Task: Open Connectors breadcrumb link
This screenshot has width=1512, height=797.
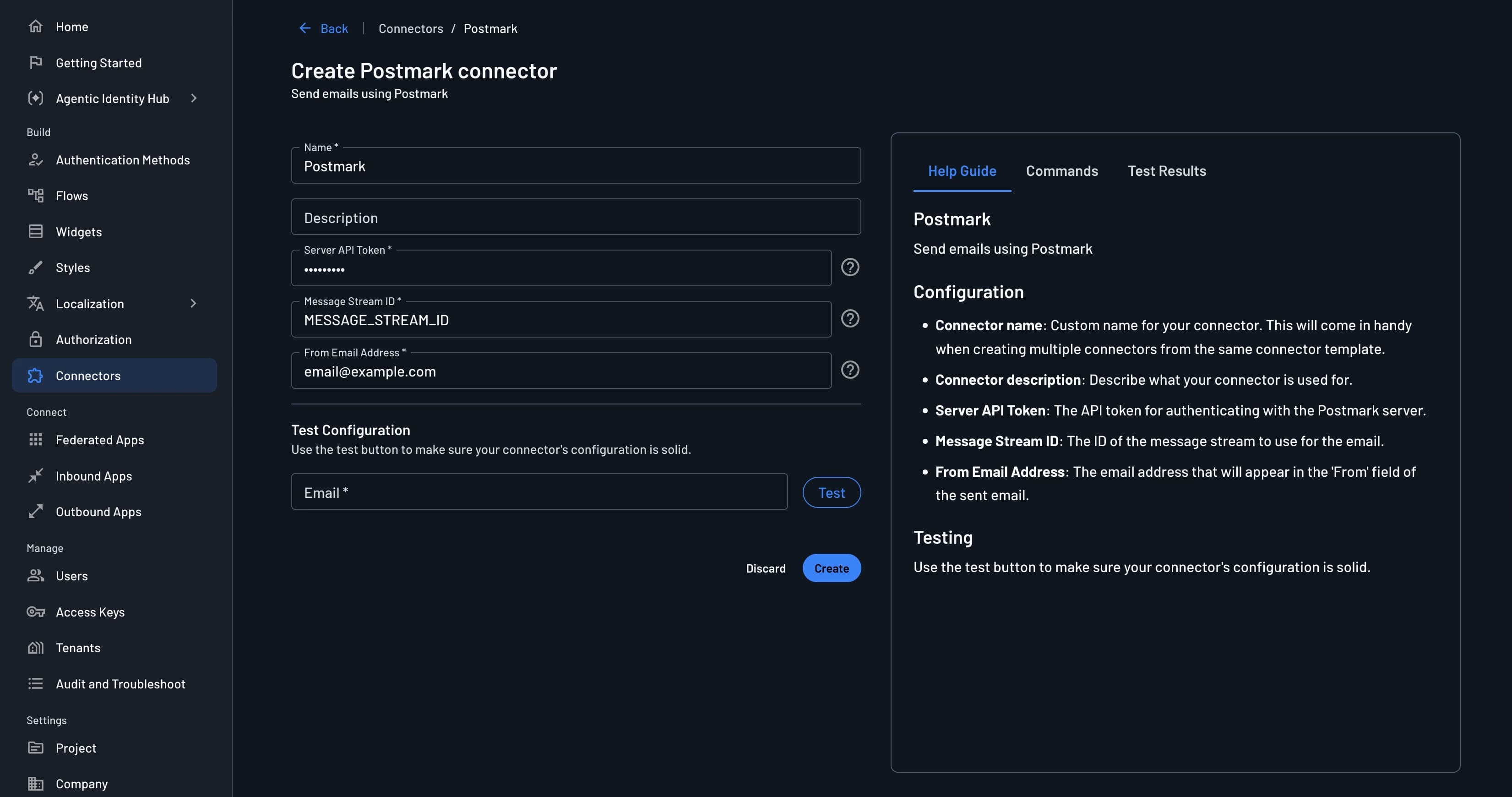Action: point(410,28)
